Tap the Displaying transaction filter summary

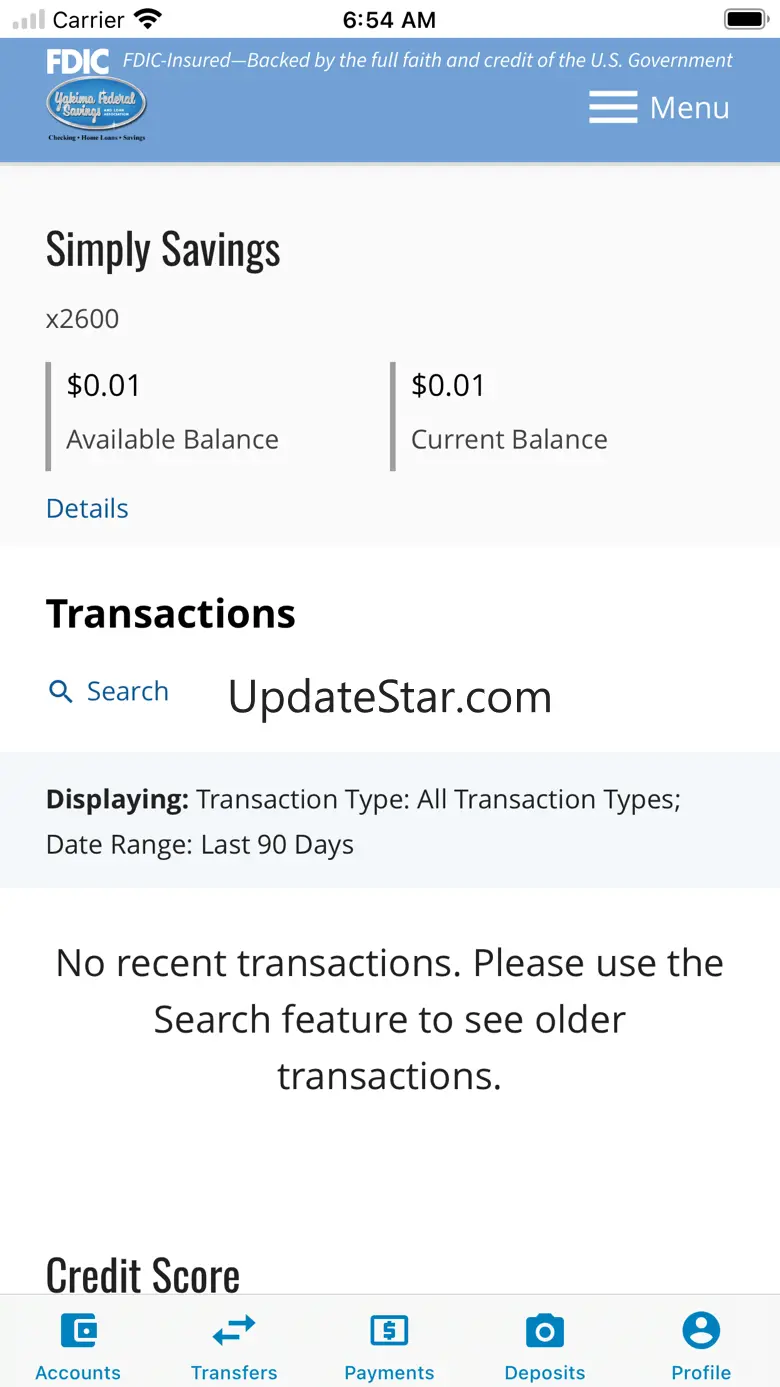click(x=364, y=821)
